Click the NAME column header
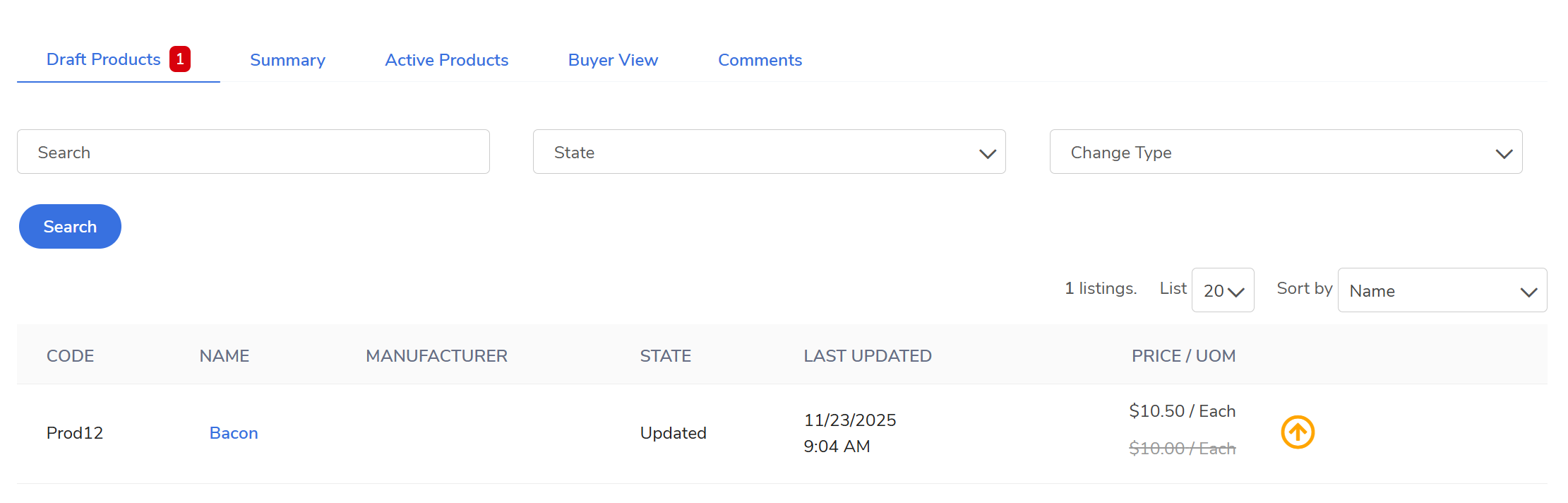Viewport: 1568px width, 503px height. tap(225, 356)
